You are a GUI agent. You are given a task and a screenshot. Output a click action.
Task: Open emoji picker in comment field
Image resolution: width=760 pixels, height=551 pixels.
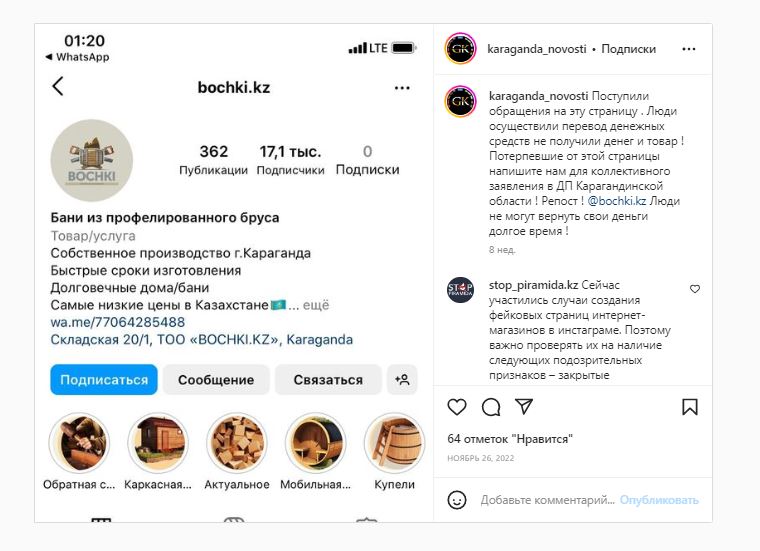pyautogui.click(x=457, y=500)
